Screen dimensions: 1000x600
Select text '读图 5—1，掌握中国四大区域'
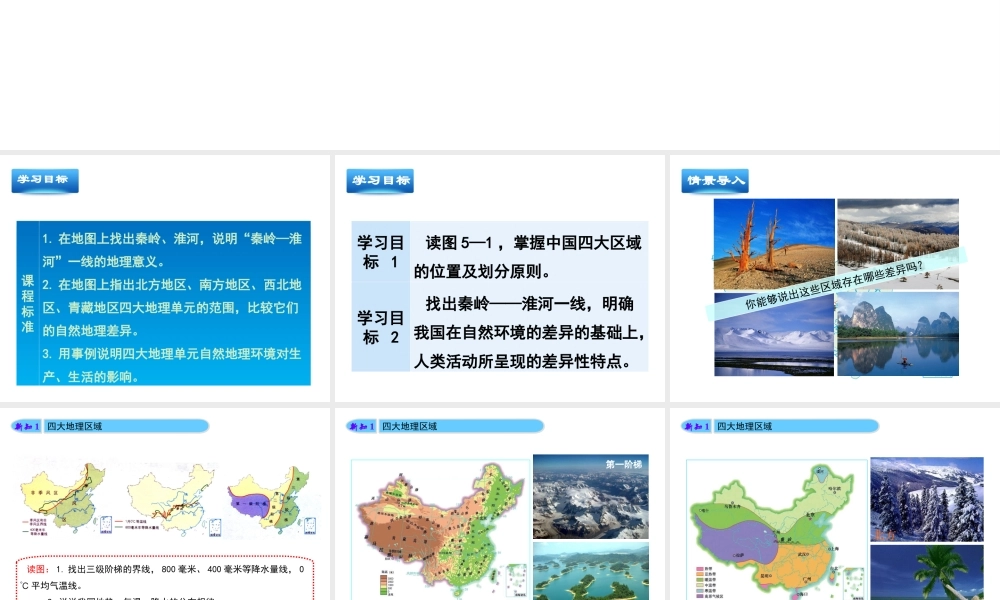(533, 243)
